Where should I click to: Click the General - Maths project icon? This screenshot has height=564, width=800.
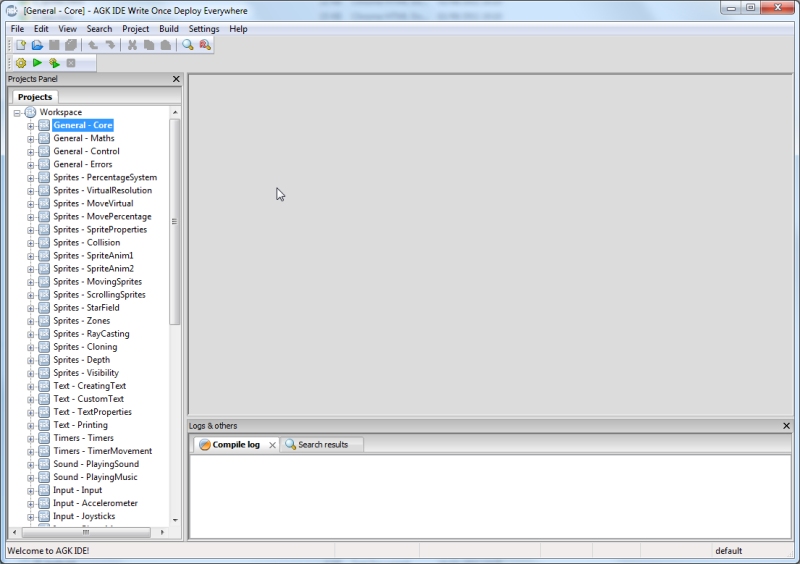(44, 138)
